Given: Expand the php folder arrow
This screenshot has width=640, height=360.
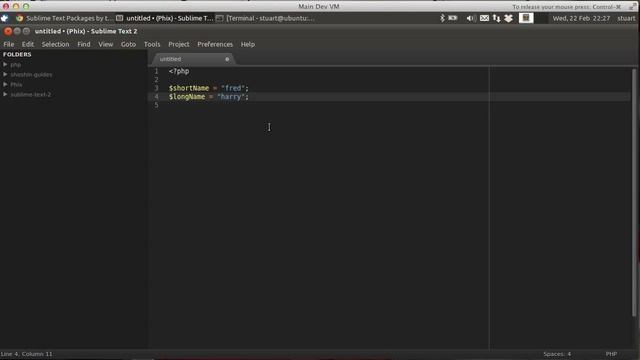Looking at the screenshot, I should pyautogui.click(x=5, y=64).
